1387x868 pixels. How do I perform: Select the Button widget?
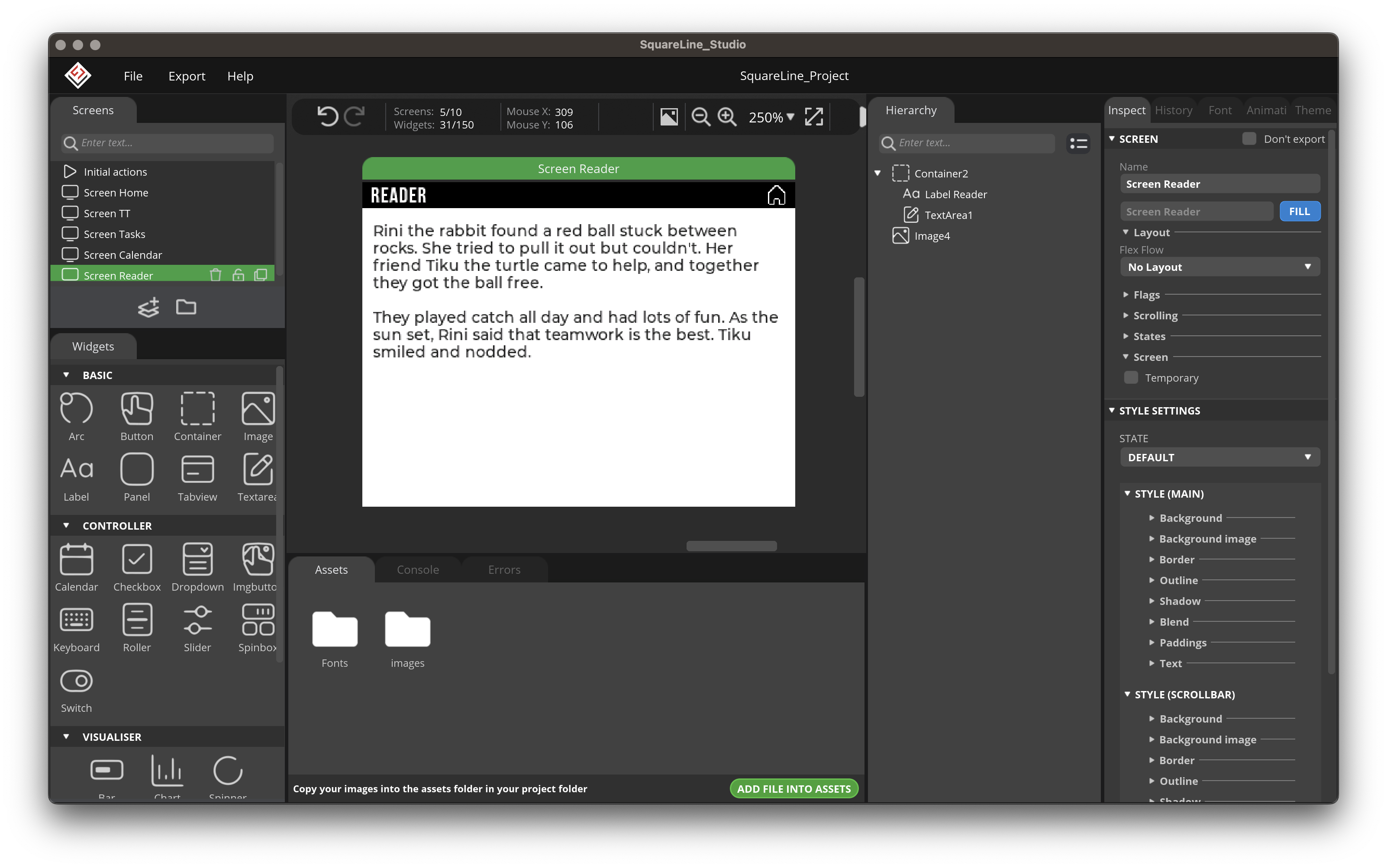pyautogui.click(x=137, y=416)
